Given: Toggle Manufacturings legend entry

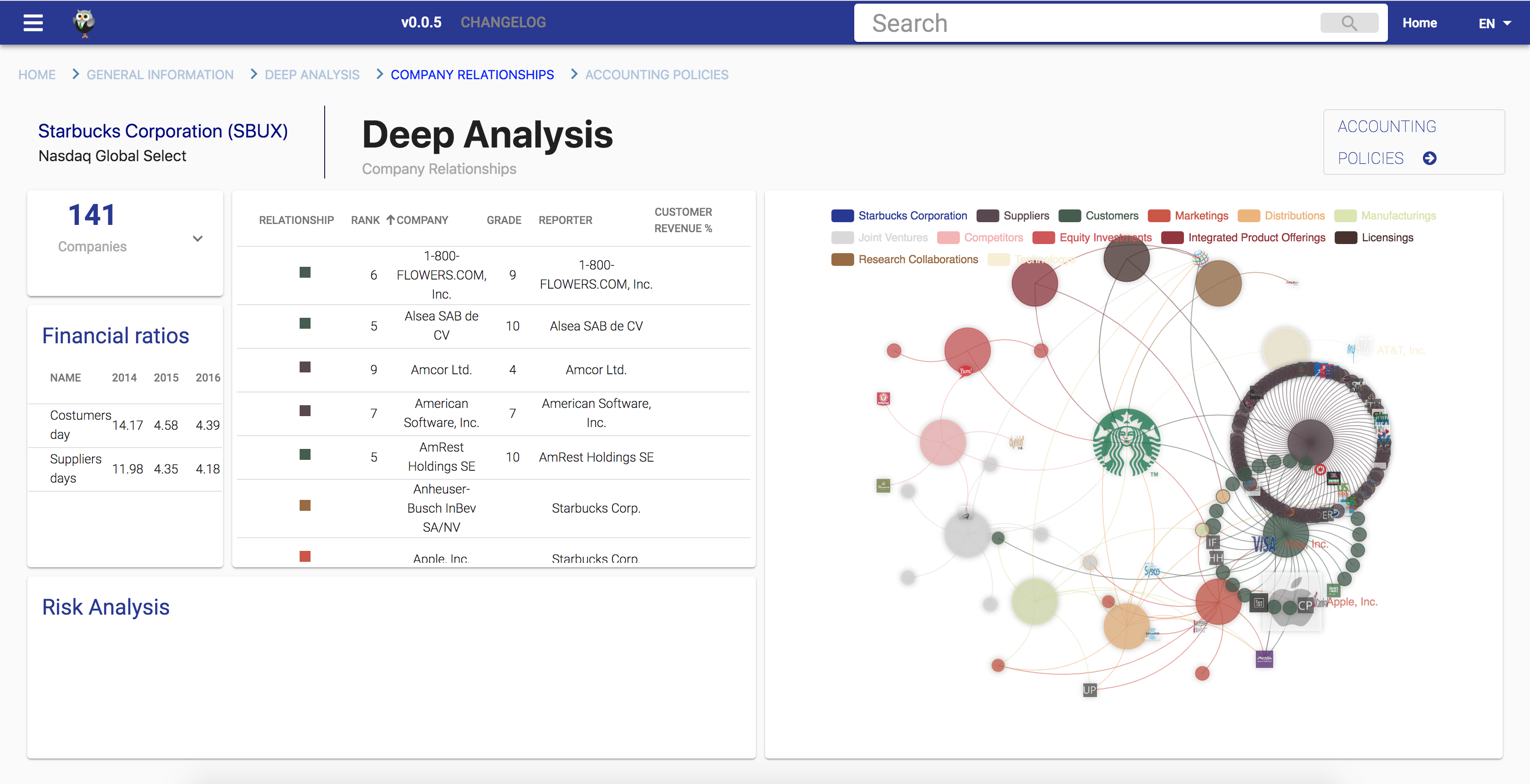Looking at the screenshot, I should click(1385, 216).
